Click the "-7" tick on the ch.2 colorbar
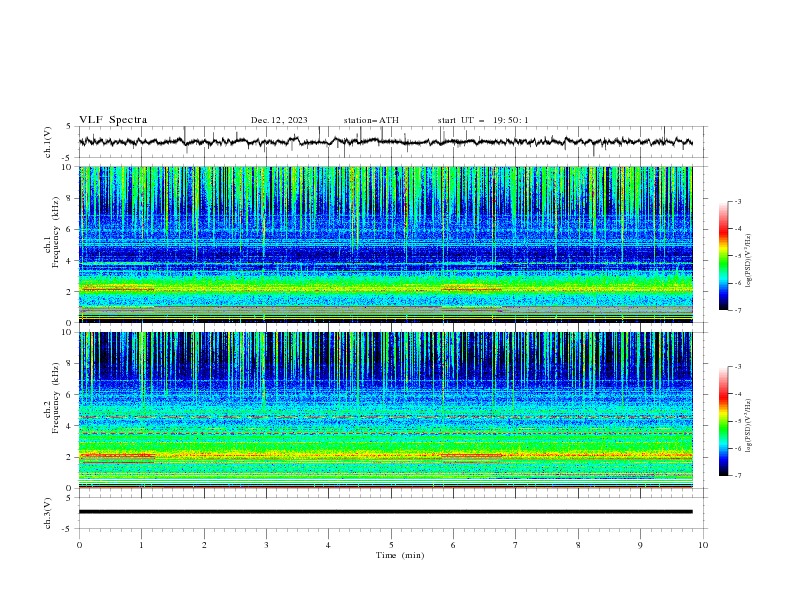Image resolution: width=792 pixels, height=612 pixels. (x=738, y=476)
